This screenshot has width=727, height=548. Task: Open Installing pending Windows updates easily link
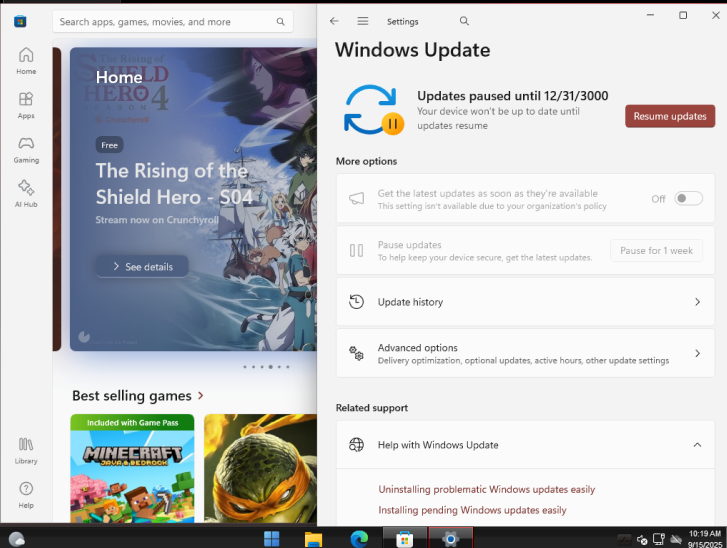coord(472,510)
